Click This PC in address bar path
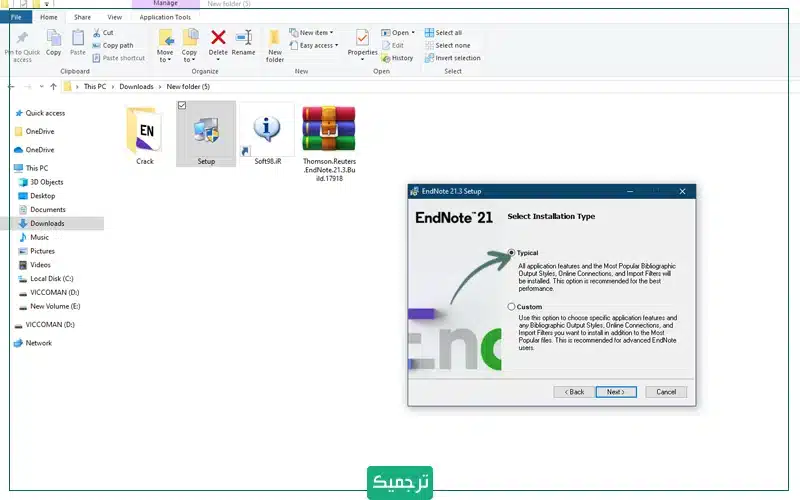 [x=95, y=87]
